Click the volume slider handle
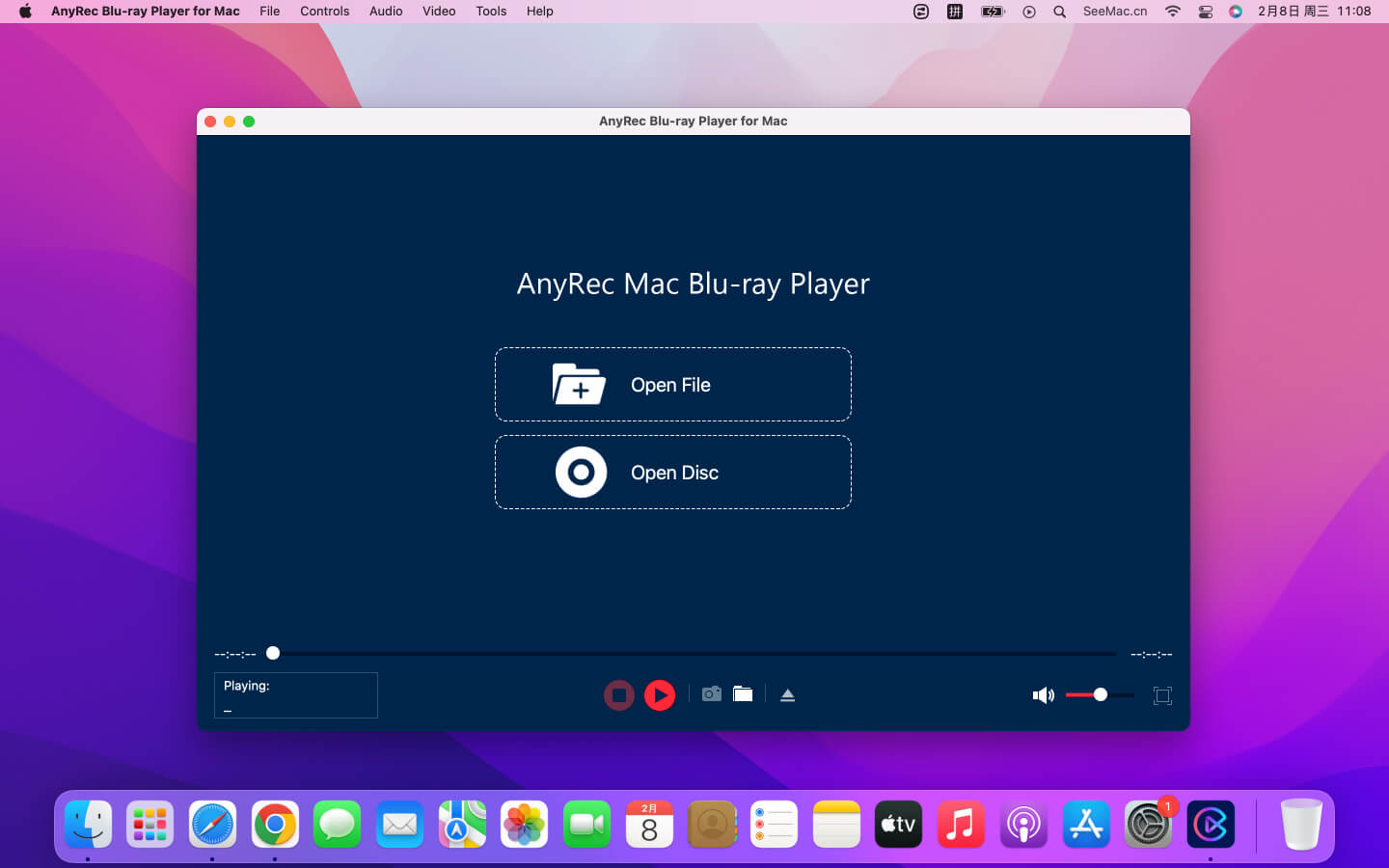Screen dimensions: 1389x868 (1100, 694)
